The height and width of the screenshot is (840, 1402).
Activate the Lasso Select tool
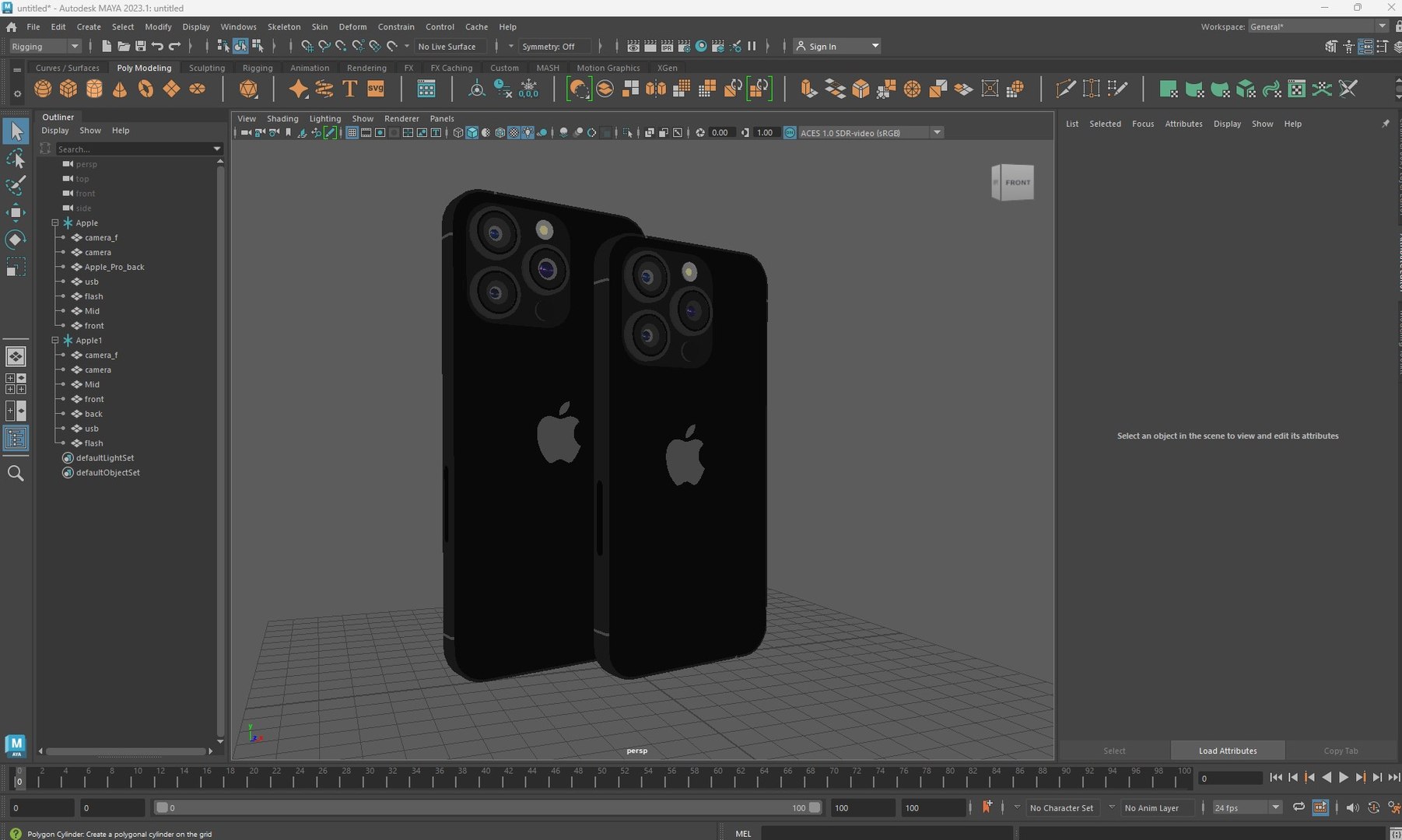coord(16,159)
